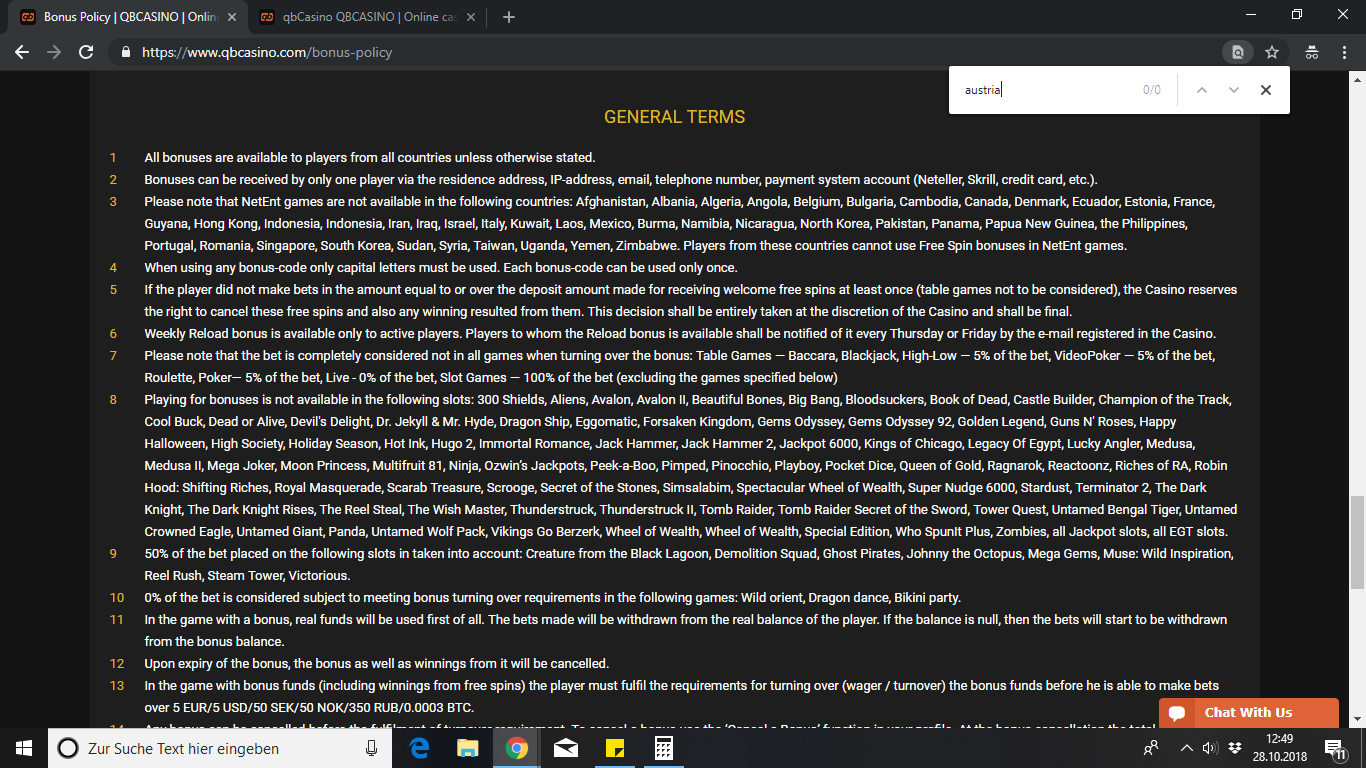Click the search-in-page icon in the address bar
This screenshot has height=768, width=1366.
1238,52
